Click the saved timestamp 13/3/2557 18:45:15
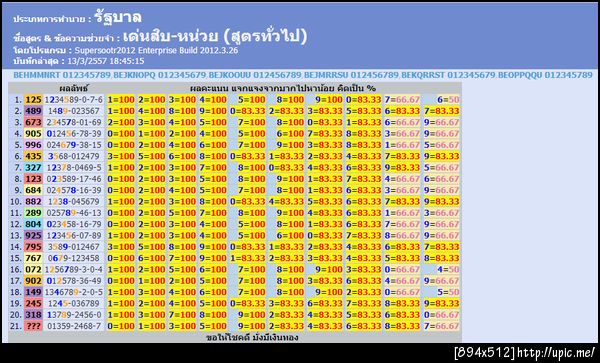Screen dimensions: 600x363 click(x=106, y=61)
